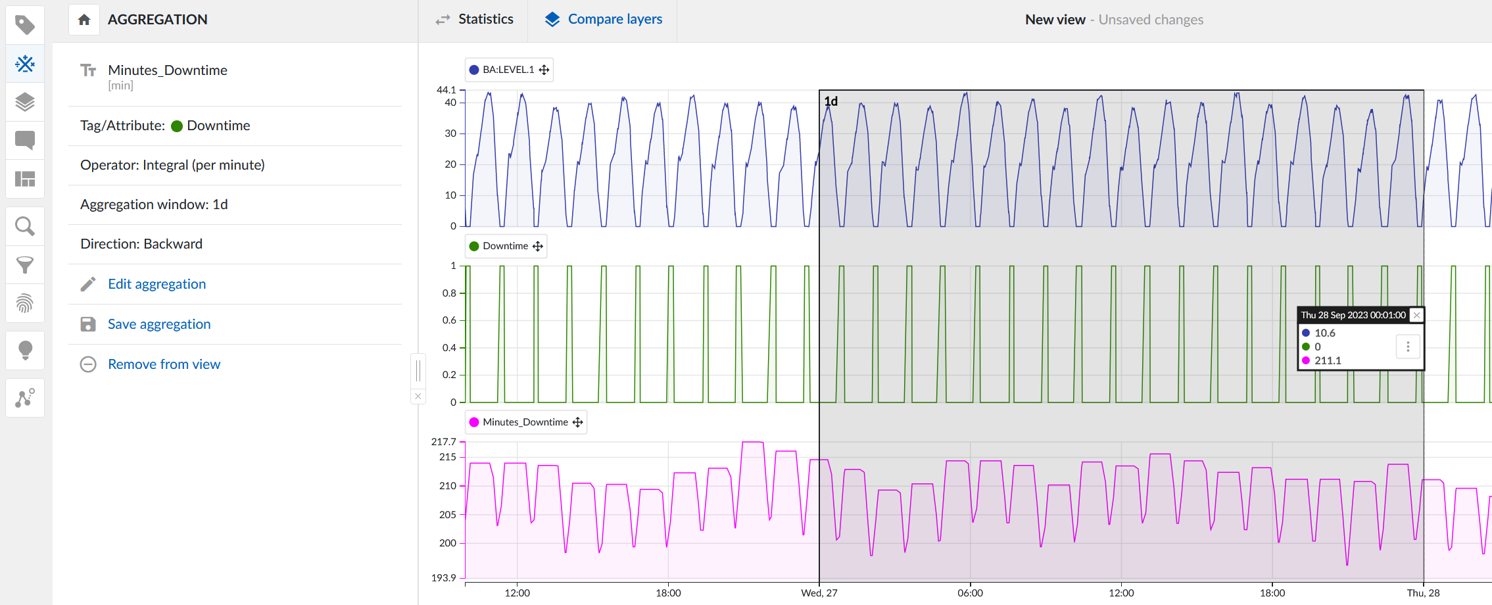The width and height of the screenshot is (1492, 605).
Task: Click the 06:00 time axis label
Action: 970,593
